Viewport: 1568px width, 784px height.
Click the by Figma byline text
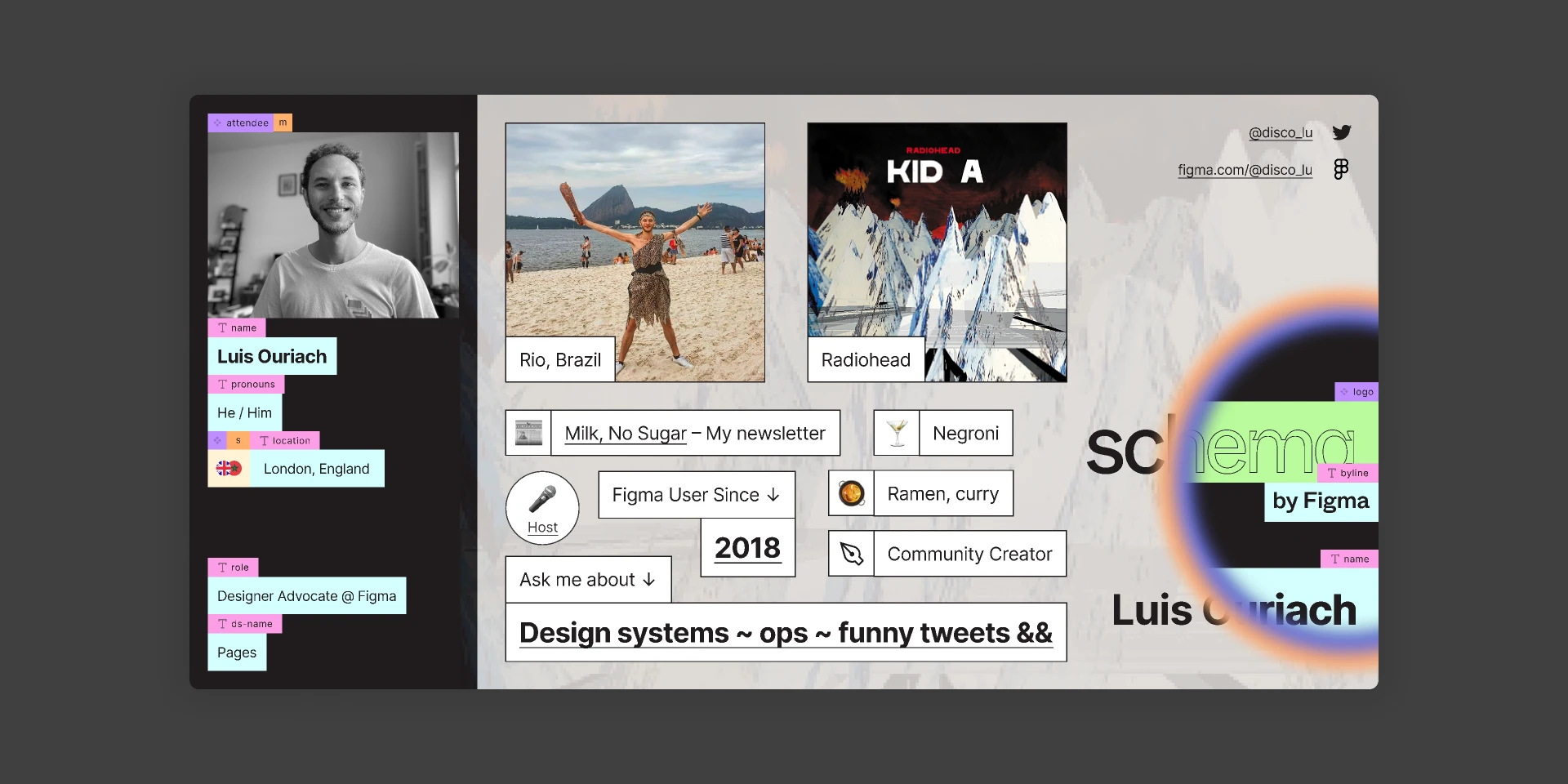point(1321,501)
